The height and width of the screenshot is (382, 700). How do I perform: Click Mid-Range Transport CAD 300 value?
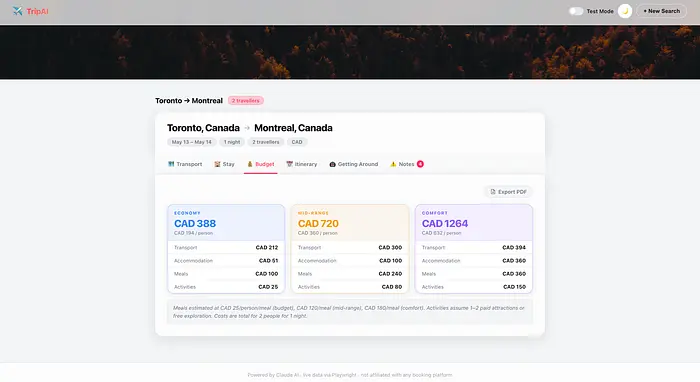(x=390, y=247)
